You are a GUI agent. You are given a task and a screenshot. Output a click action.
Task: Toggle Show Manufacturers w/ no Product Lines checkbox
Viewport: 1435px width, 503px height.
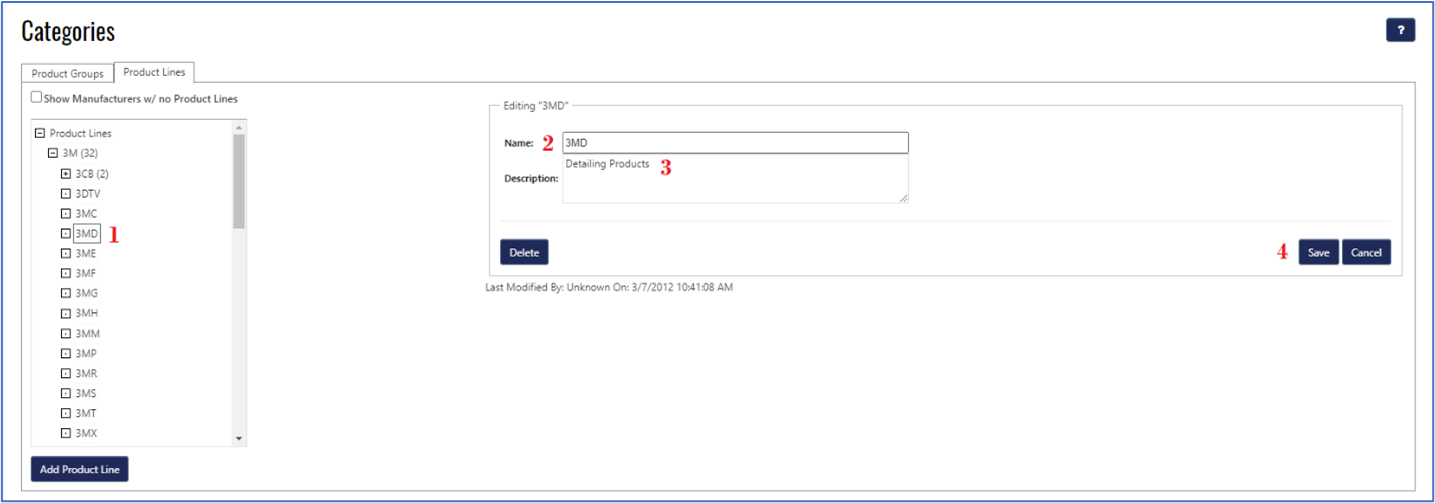[37, 98]
